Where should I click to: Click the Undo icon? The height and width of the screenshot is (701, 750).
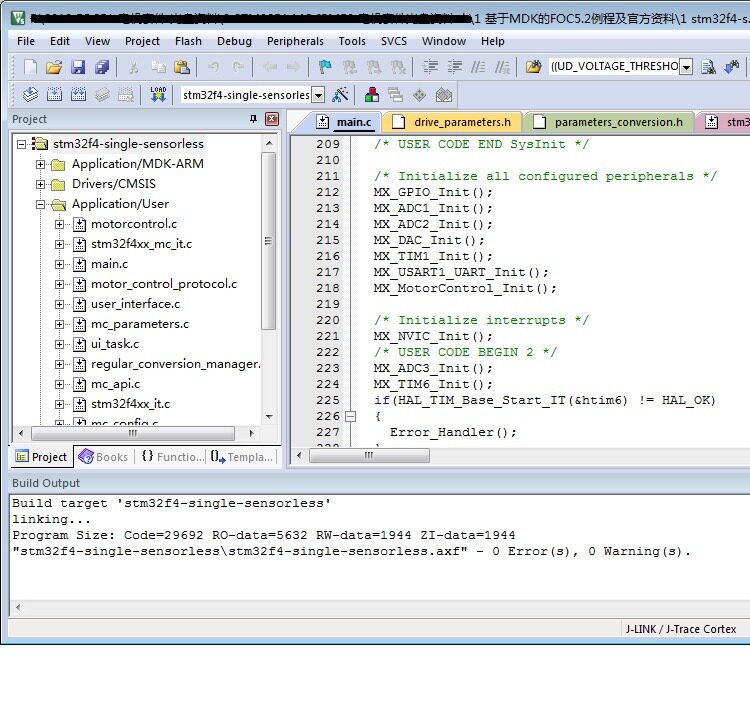point(214,67)
